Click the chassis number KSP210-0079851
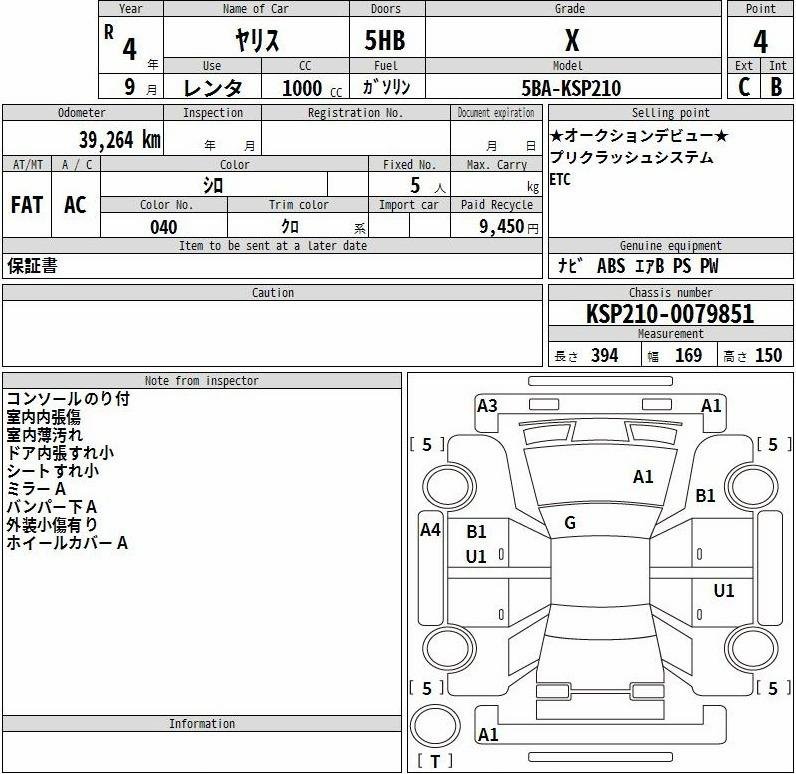This screenshot has height=774, width=796. pos(670,314)
